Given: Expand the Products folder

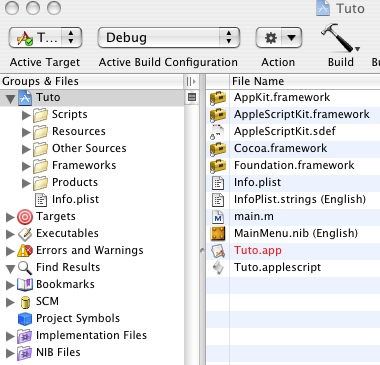Looking at the screenshot, I should [x=26, y=183].
